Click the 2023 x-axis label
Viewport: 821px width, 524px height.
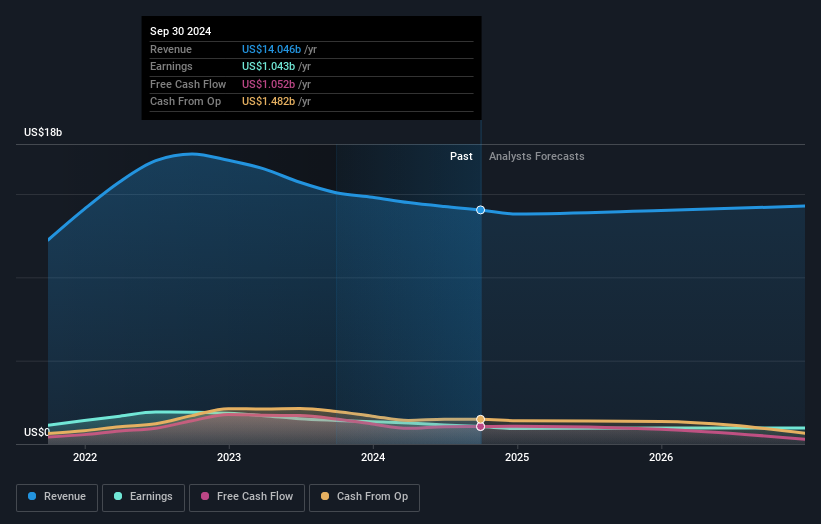[229, 458]
